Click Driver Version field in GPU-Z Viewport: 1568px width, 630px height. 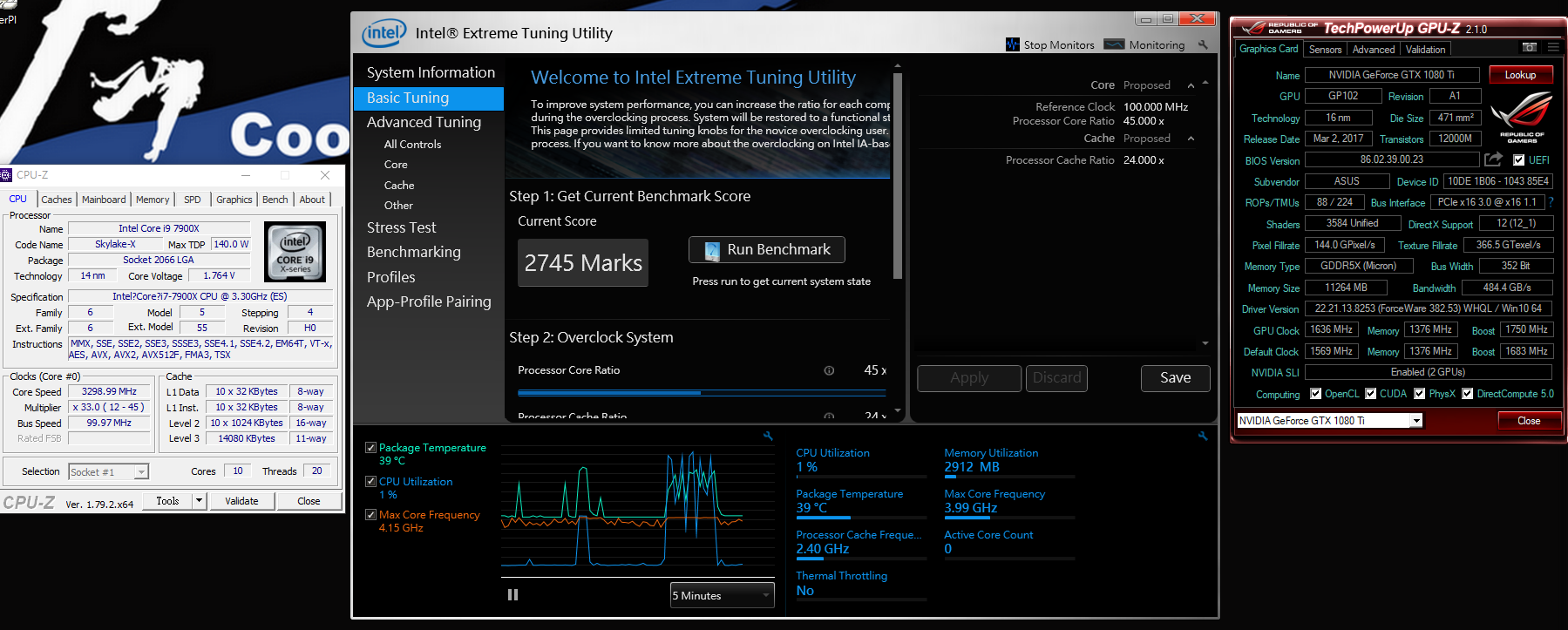click(1429, 308)
